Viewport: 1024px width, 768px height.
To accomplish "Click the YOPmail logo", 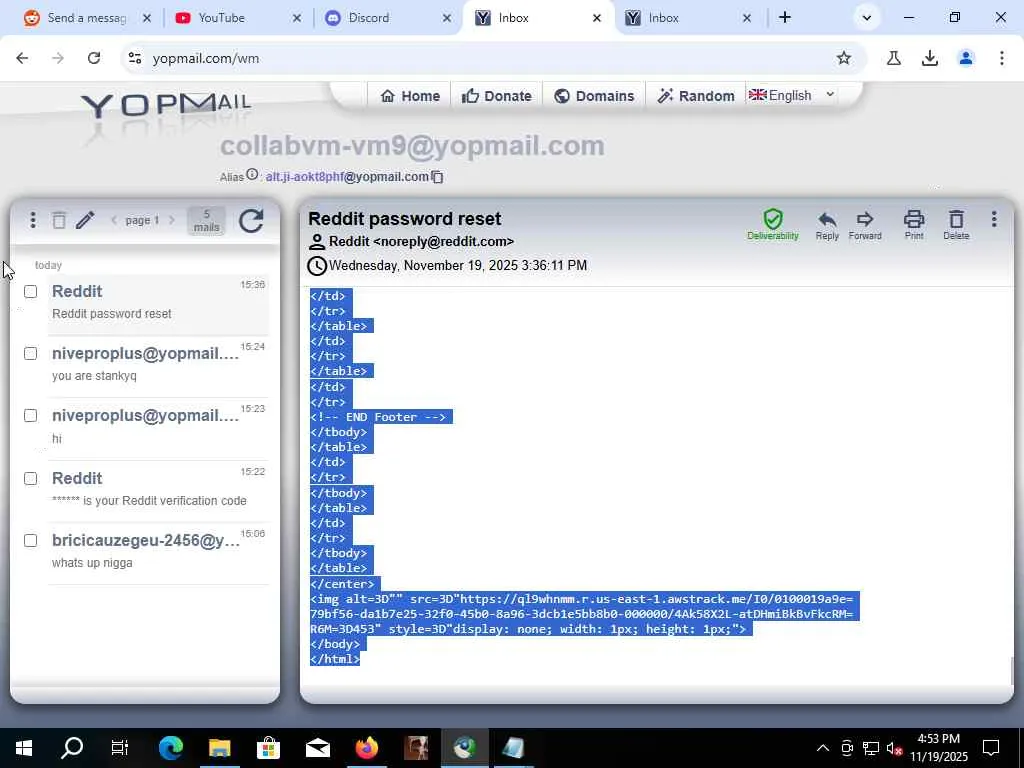I will pyautogui.click(x=167, y=108).
